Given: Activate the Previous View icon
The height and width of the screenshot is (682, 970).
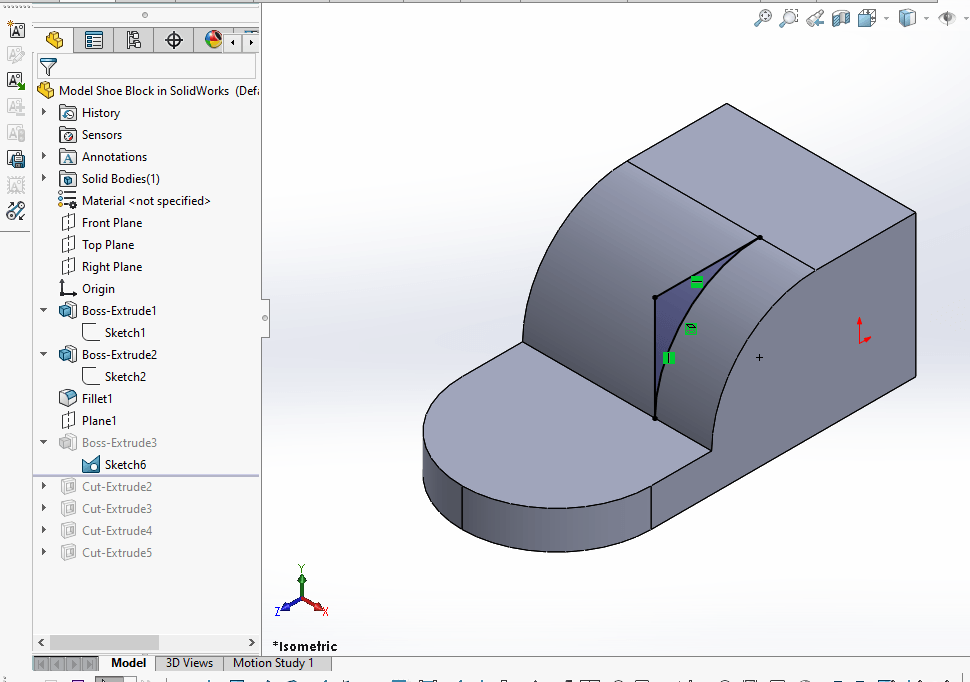Looking at the screenshot, I should point(815,18).
